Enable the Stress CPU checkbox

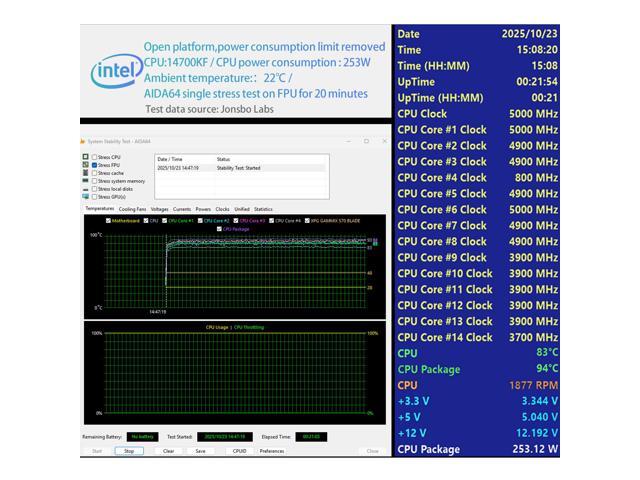[94, 157]
